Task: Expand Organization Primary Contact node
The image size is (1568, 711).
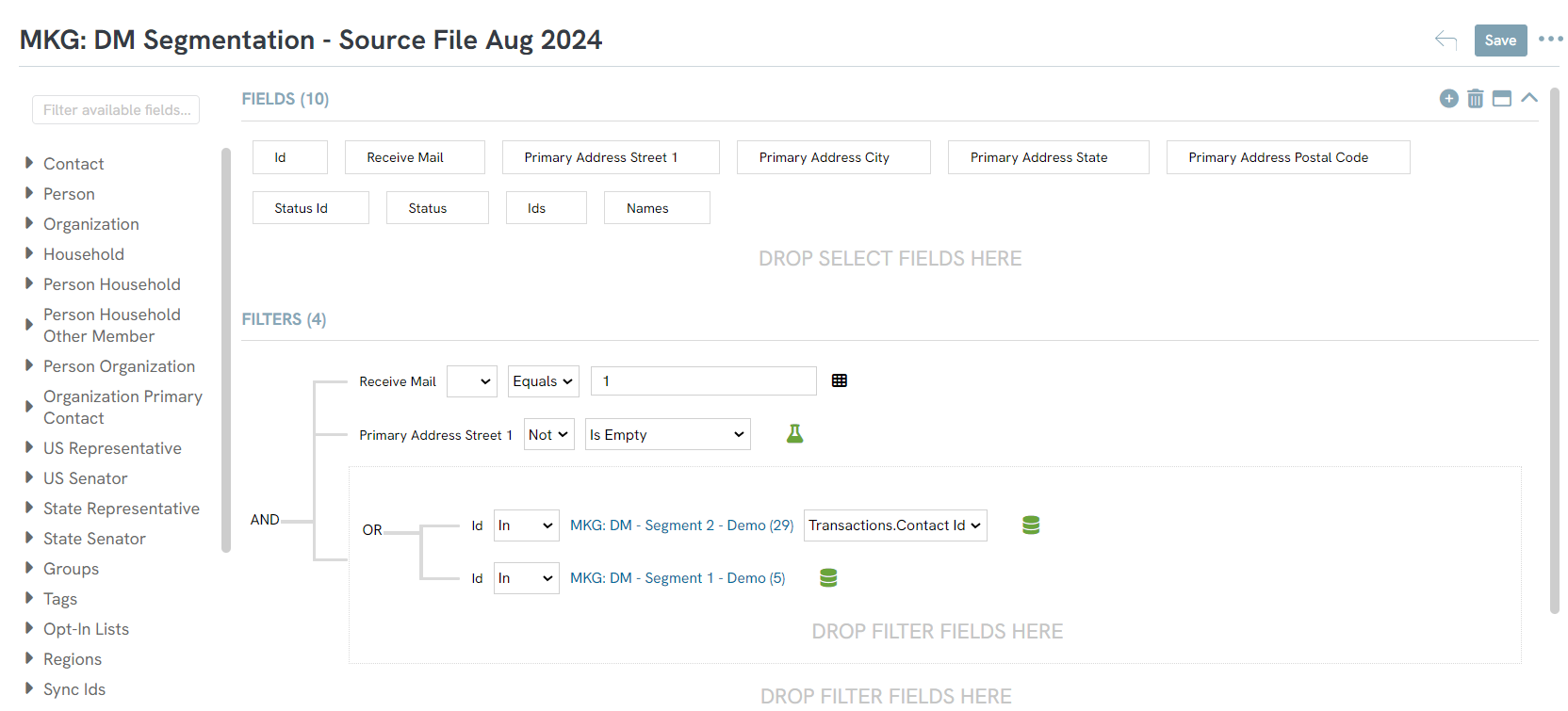Action: pyautogui.click(x=29, y=407)
